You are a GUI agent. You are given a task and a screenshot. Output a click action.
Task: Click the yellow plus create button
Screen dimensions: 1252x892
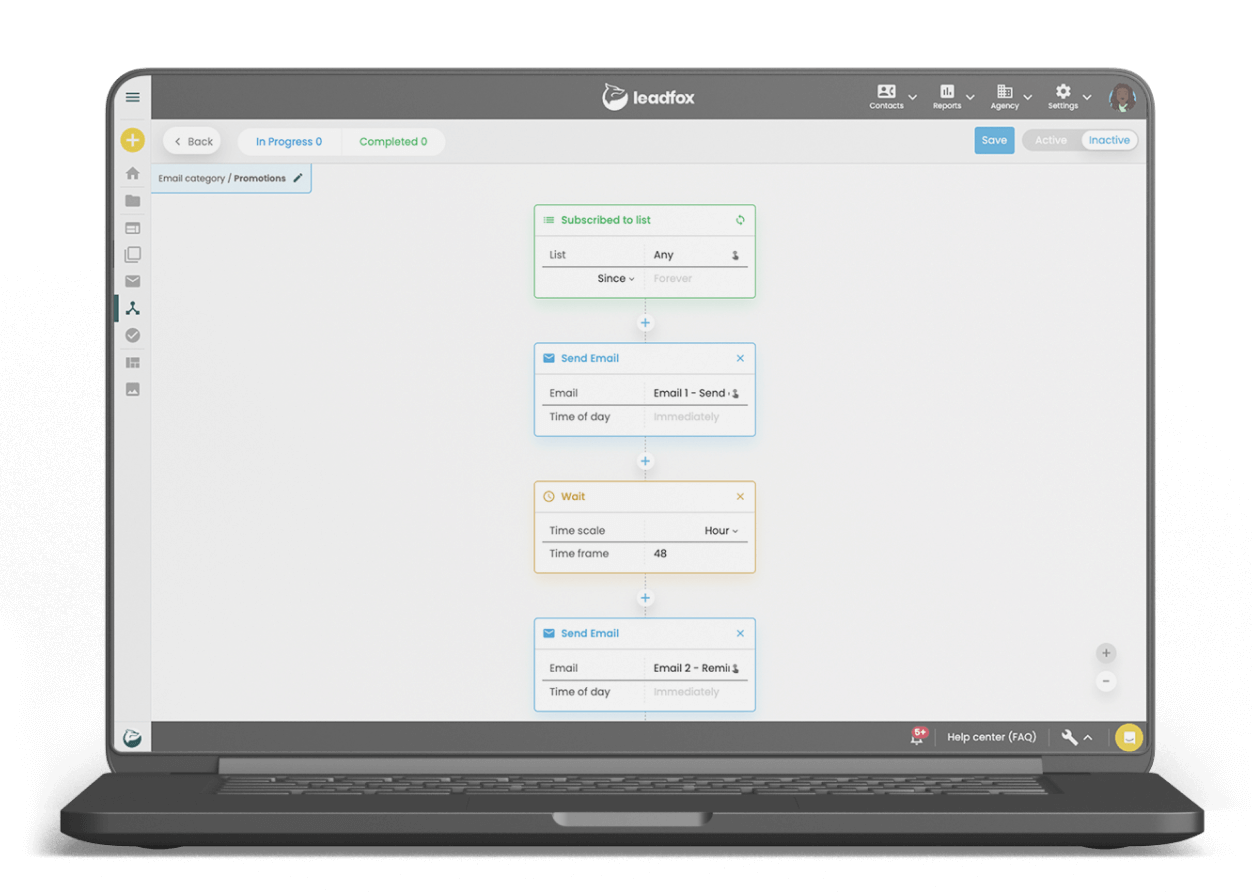tap(132, 141)
